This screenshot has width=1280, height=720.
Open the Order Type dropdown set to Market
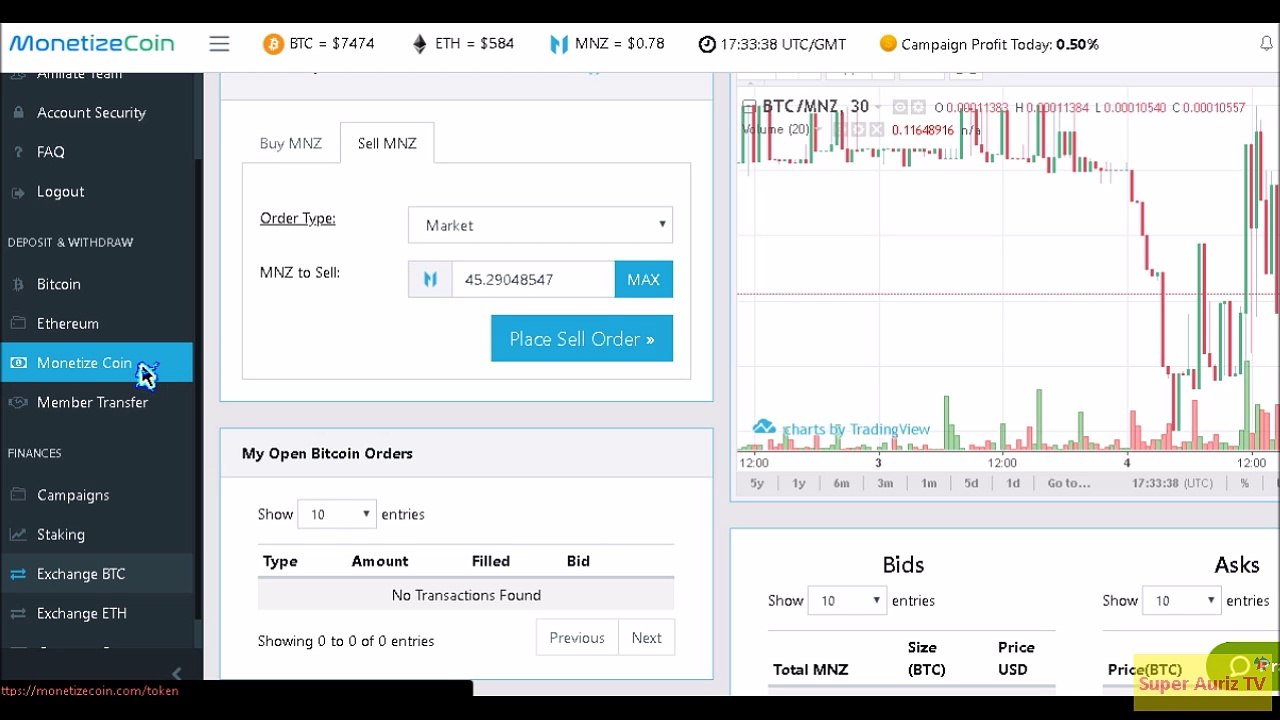pyautogui.click(x=540, y=225)
